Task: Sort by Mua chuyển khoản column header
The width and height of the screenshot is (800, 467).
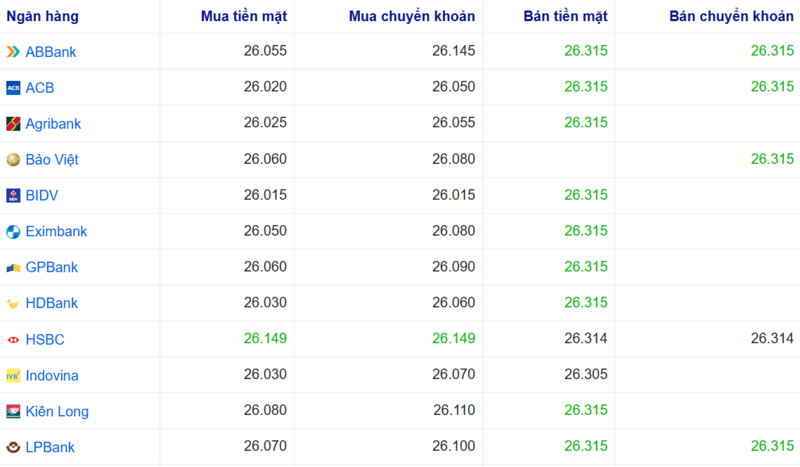Action: point(412,17)
